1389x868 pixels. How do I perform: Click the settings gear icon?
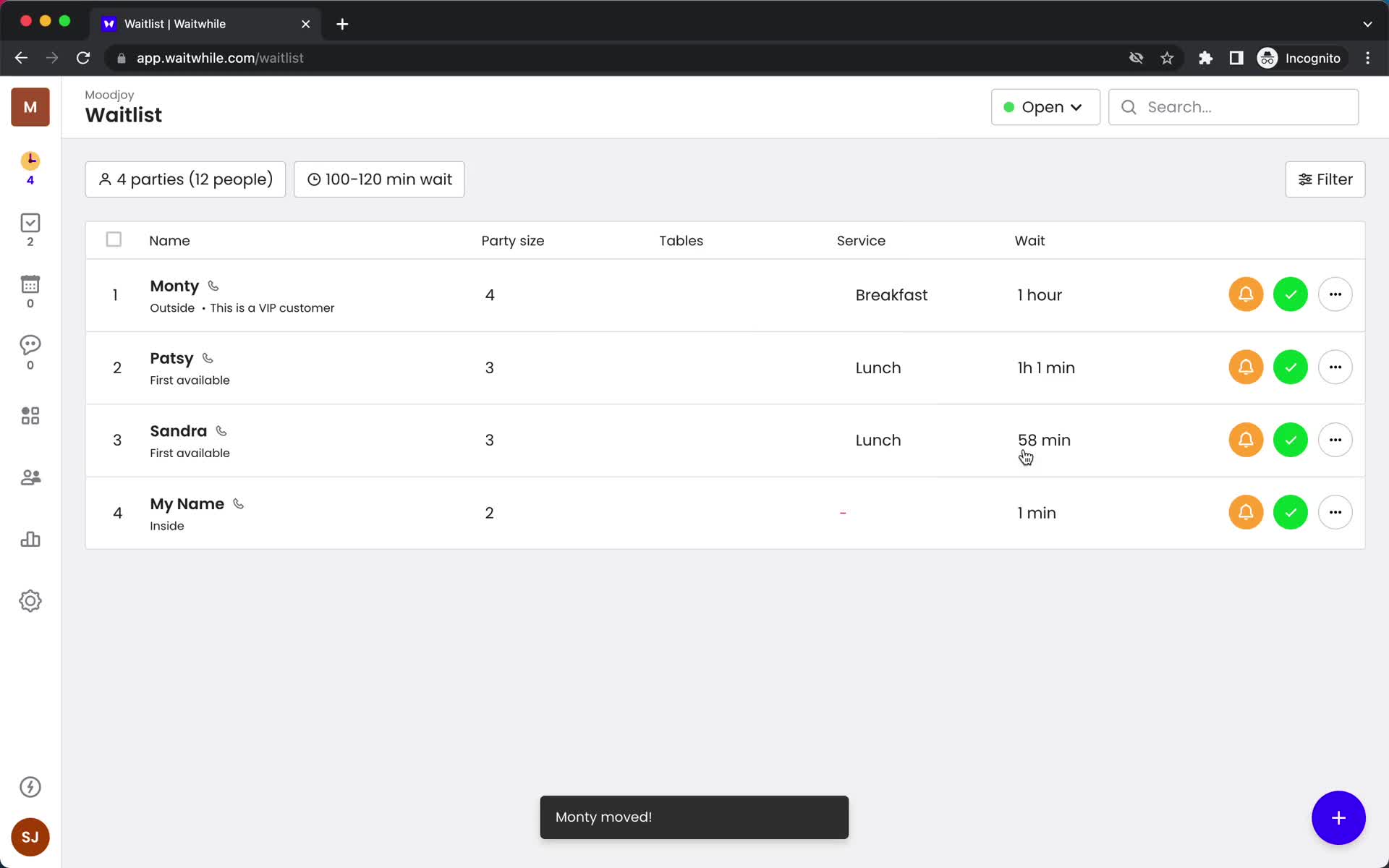coord(30,601)
